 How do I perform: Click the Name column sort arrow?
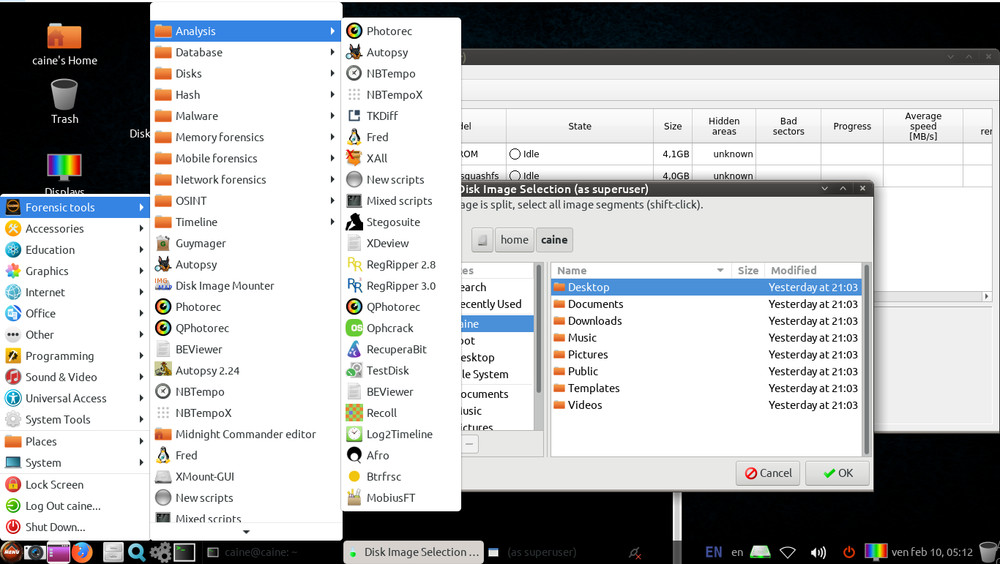pyautogui.click(x=720, y=271)
